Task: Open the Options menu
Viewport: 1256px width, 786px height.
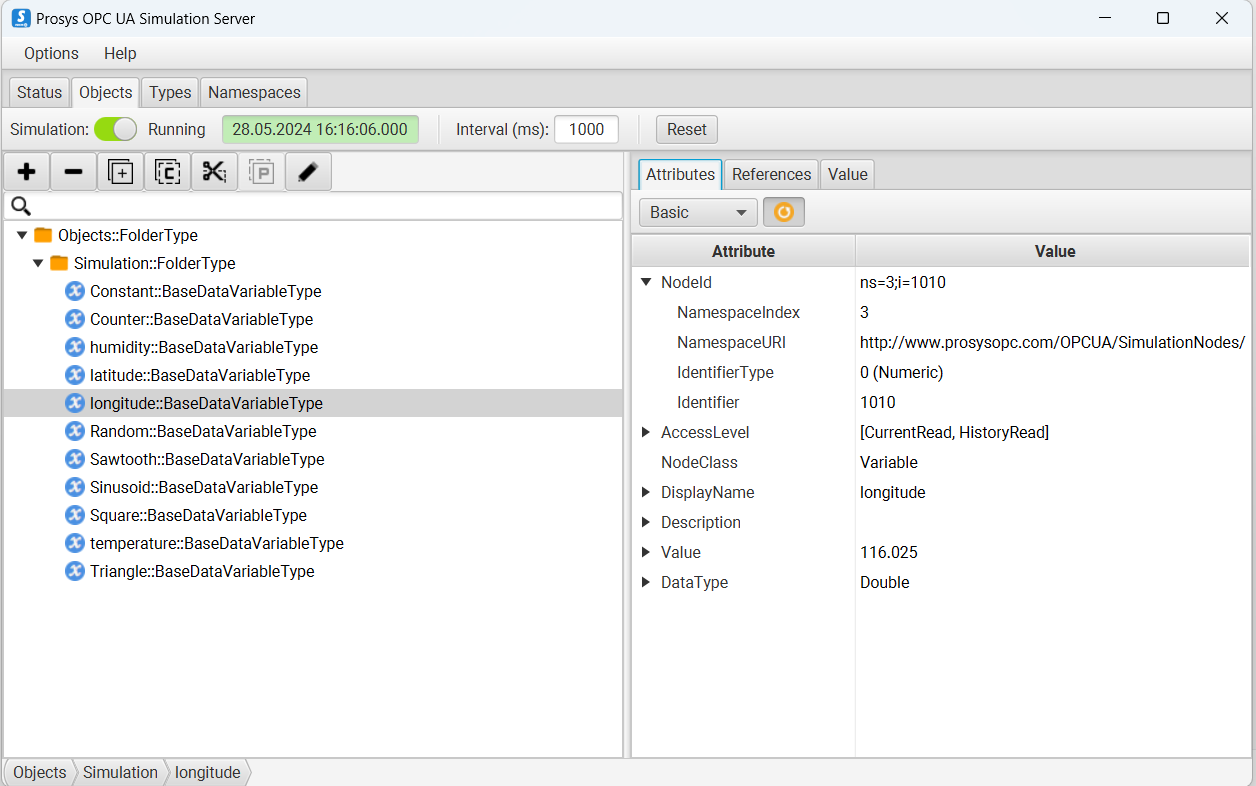Action: [51, 53]
